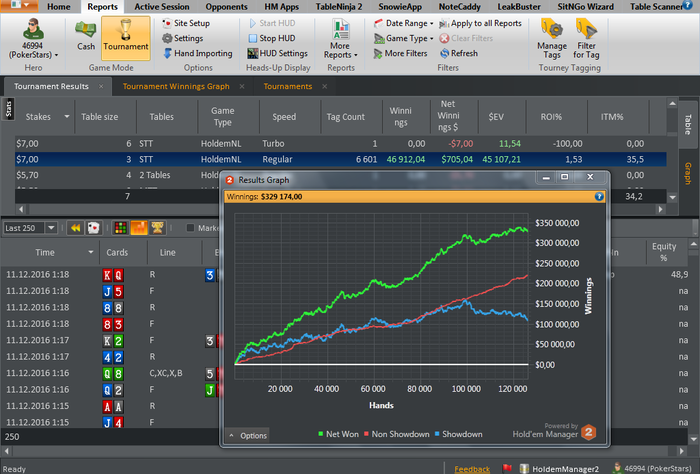Viewport: 700px width, 474px height.
Task: Sort by ITM% column header
Action: click(x=612, y=116)
